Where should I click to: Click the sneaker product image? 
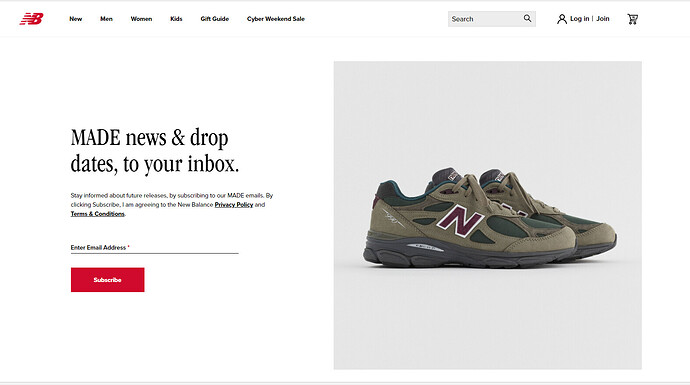pos(488,215)
